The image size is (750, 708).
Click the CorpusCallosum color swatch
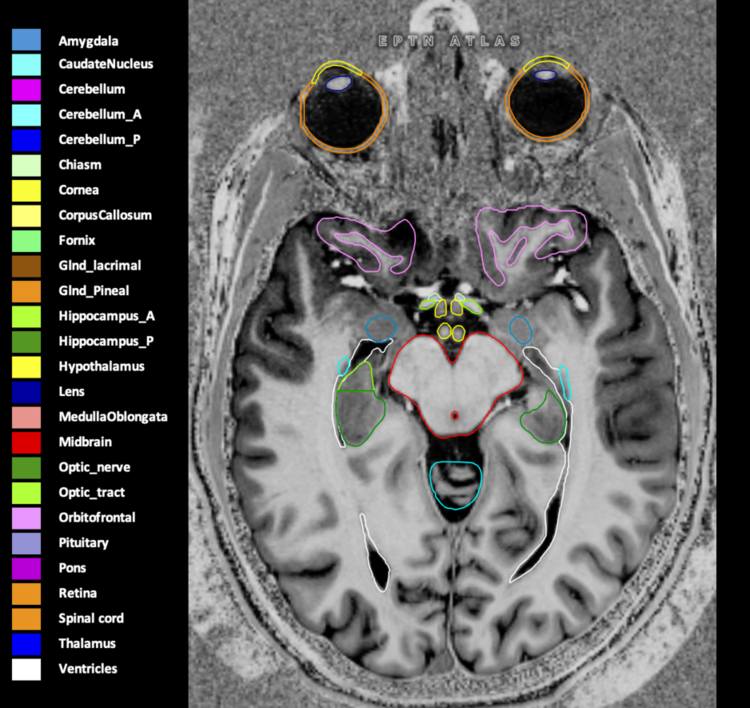tap(26, 216)
